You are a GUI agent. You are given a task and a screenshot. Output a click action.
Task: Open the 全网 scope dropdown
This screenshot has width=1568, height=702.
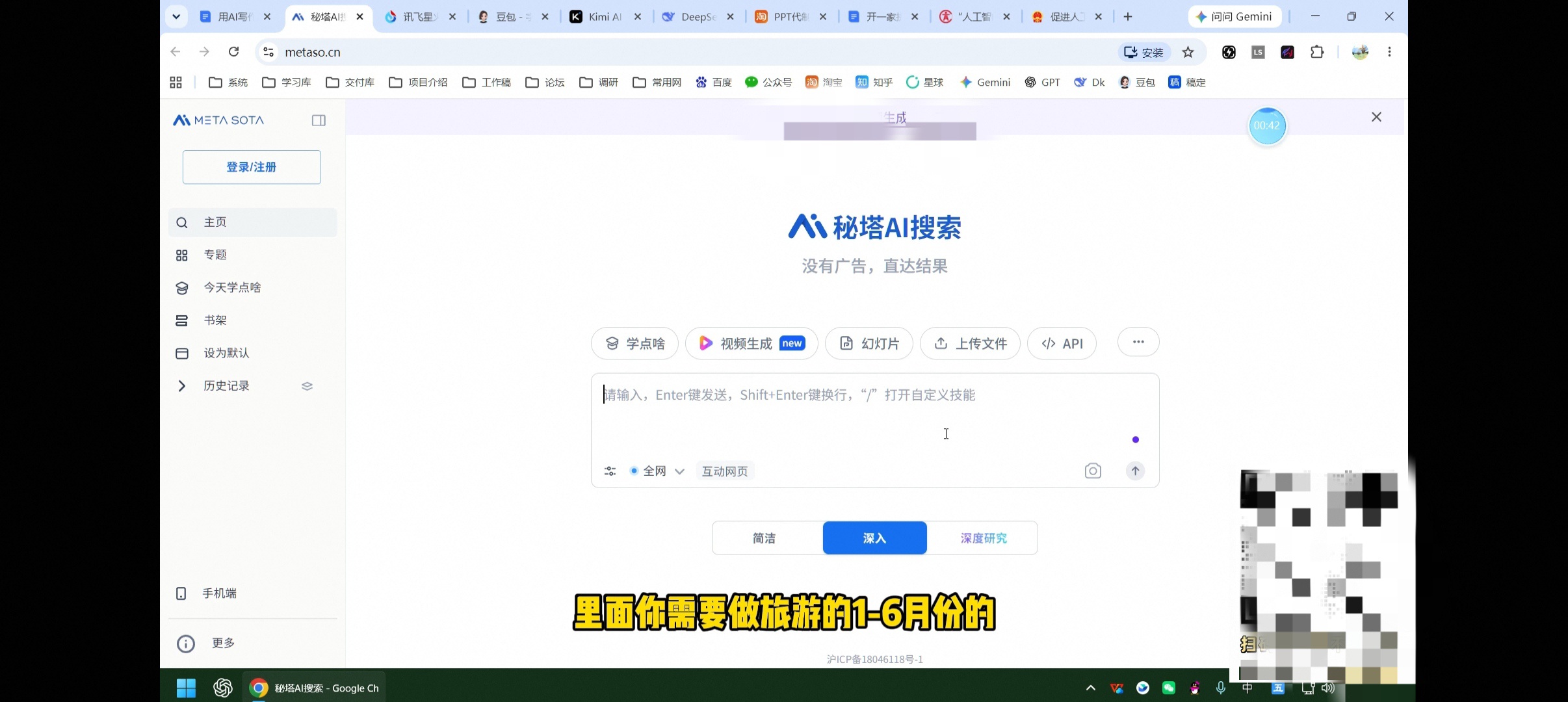pyautogui.click(x=657, y=471)
